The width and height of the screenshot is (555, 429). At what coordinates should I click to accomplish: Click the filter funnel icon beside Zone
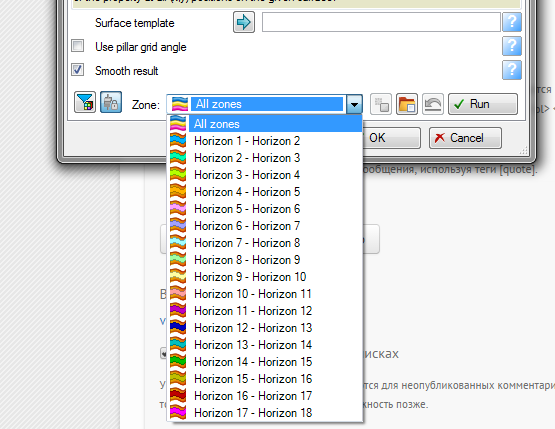click(85, 102)
